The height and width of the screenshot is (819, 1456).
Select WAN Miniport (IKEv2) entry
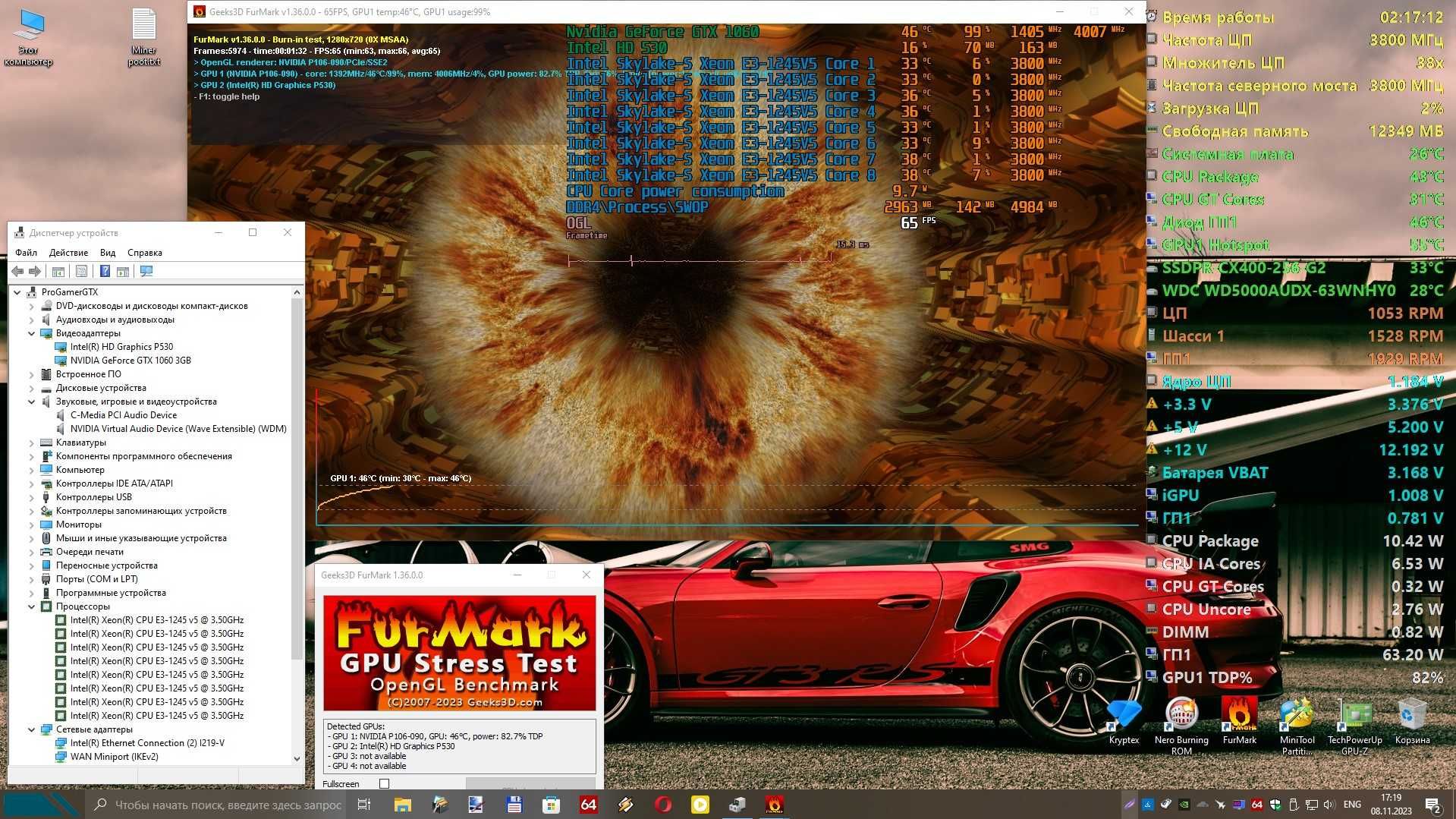point(114,757)
